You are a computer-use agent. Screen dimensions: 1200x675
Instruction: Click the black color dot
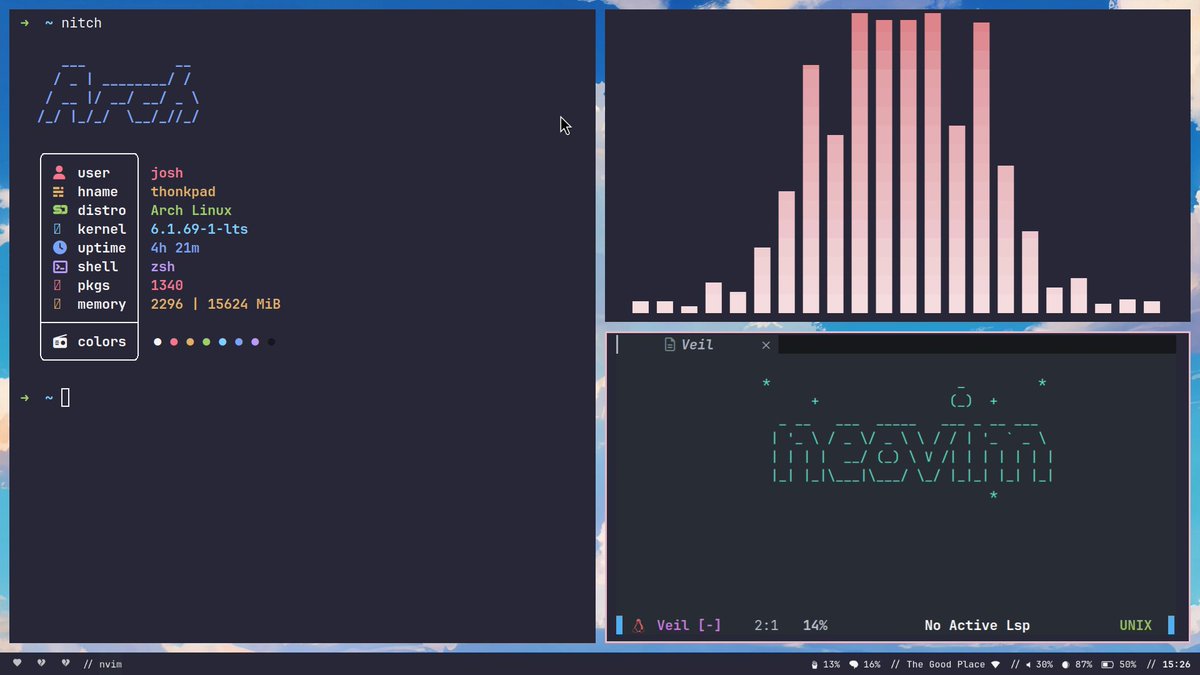coord(271,342)
